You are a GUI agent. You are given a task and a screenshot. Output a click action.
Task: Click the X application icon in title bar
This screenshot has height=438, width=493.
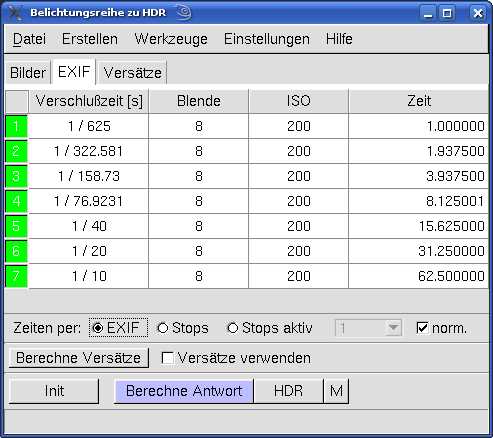pyautogui.click(x=15, y=13)
